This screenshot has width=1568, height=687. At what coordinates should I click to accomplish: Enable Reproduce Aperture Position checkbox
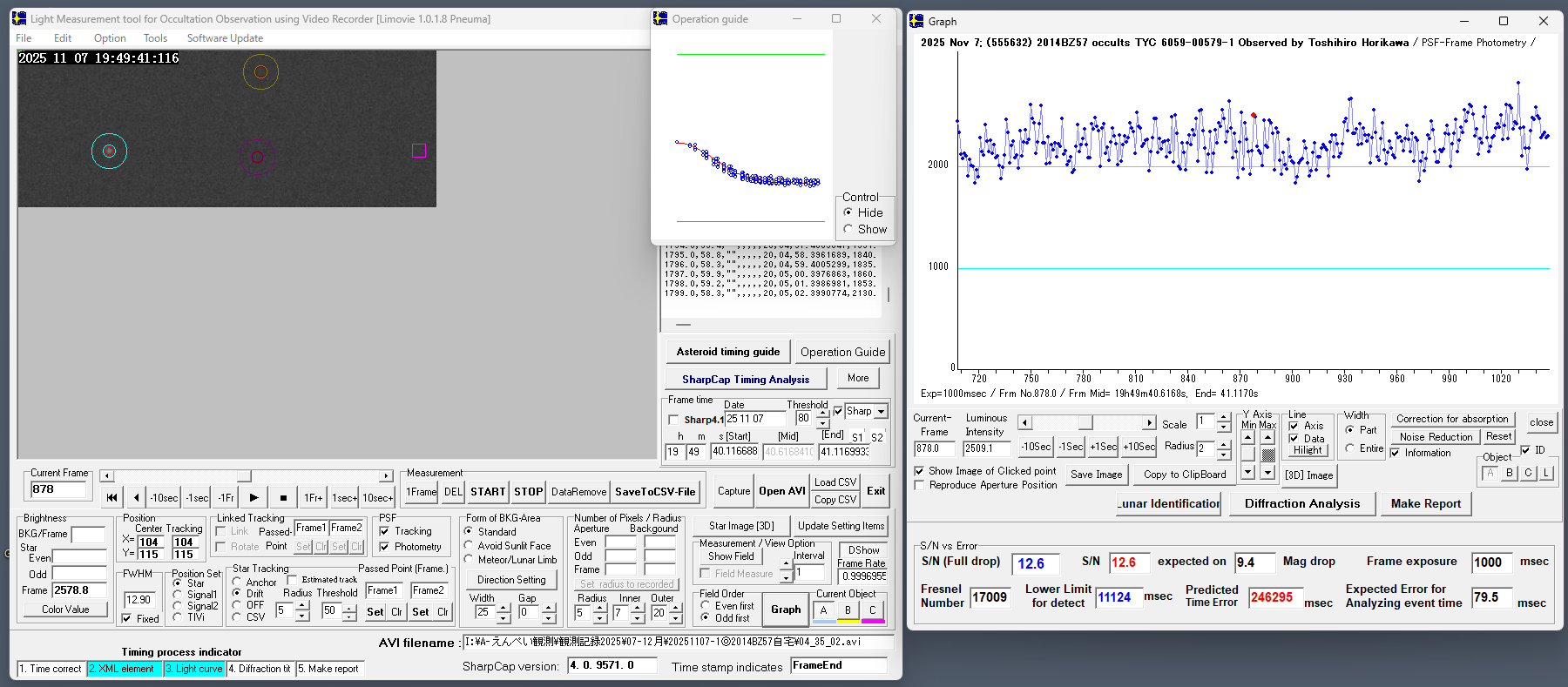(919, 485)
